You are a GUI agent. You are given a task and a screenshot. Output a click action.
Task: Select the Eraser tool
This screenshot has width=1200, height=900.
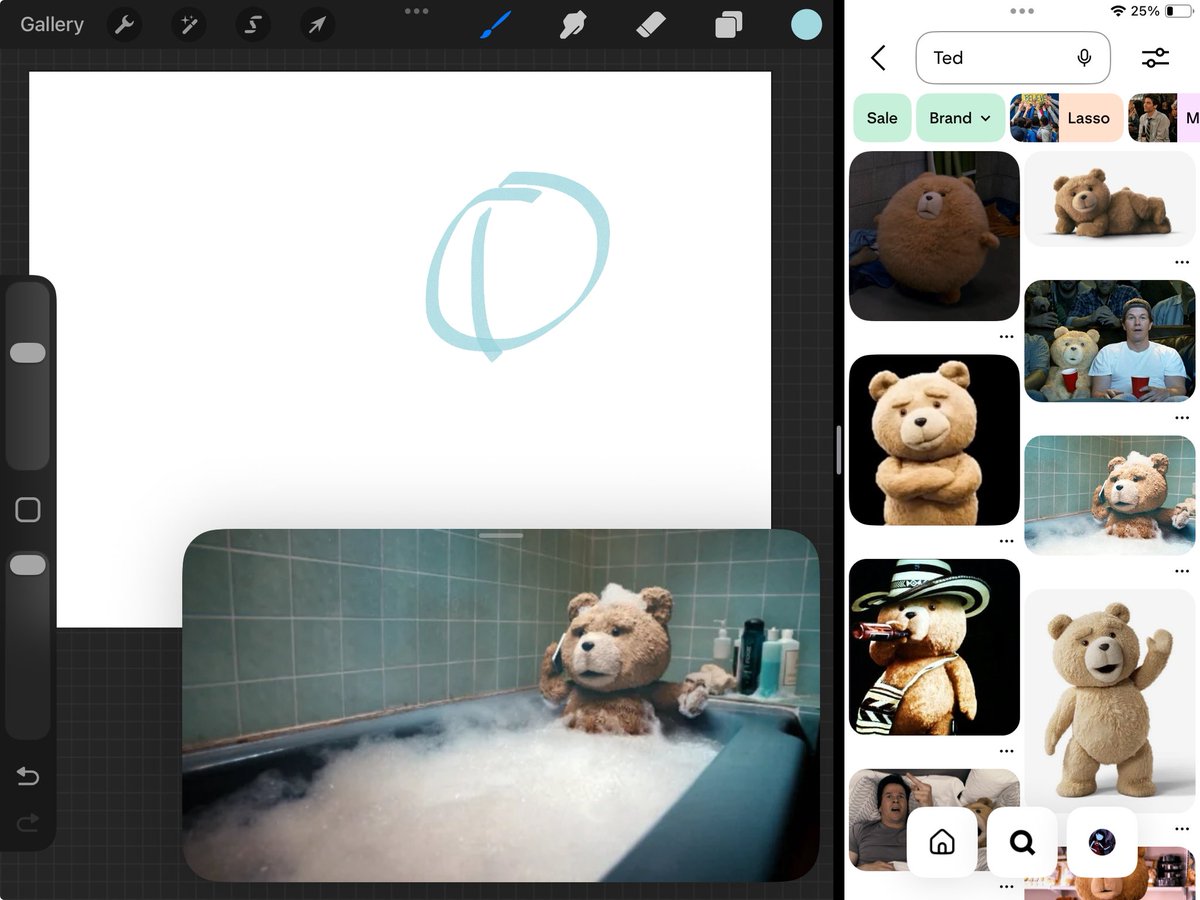651,25
